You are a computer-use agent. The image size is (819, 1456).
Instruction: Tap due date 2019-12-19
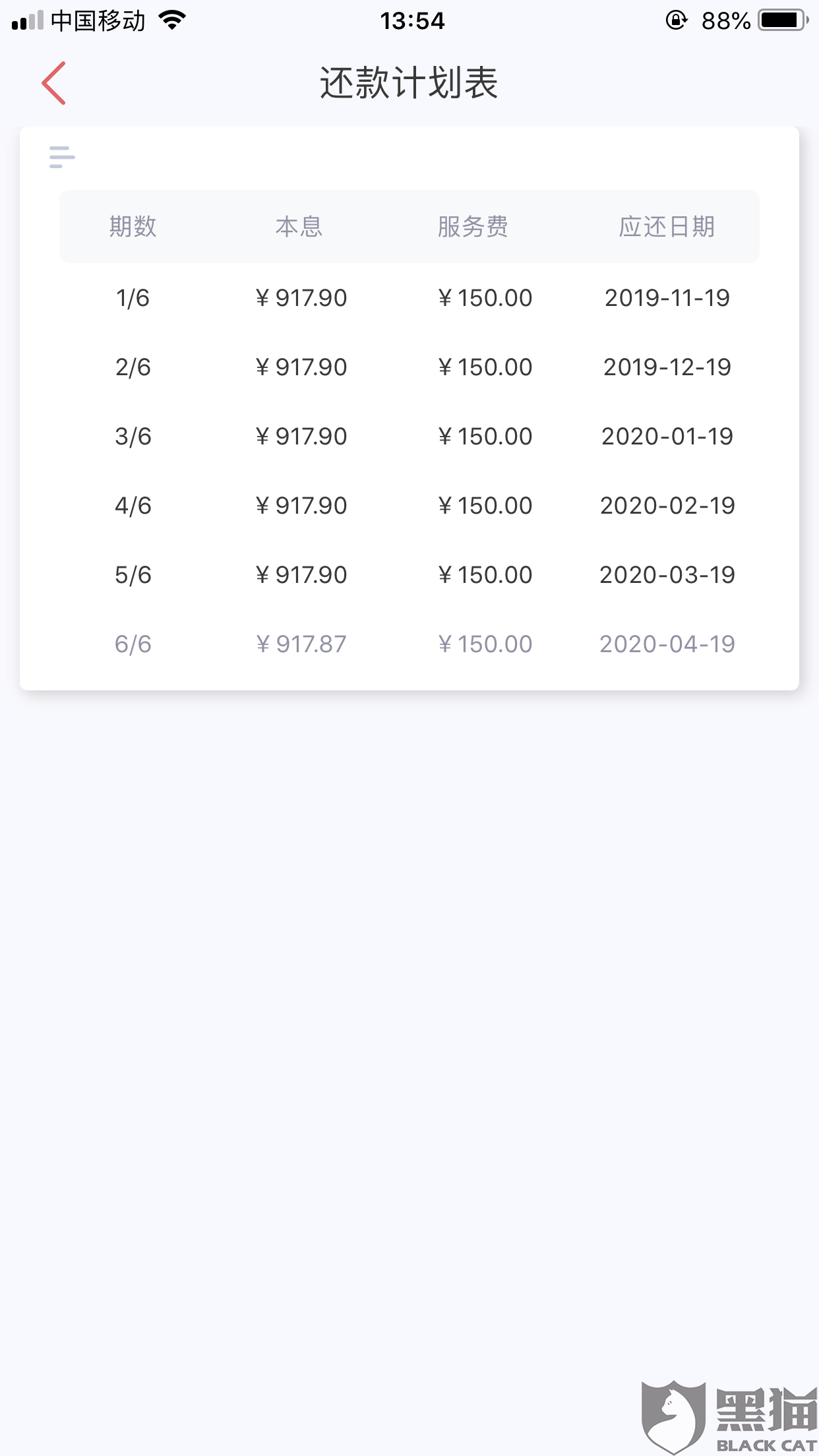[667, 367]
